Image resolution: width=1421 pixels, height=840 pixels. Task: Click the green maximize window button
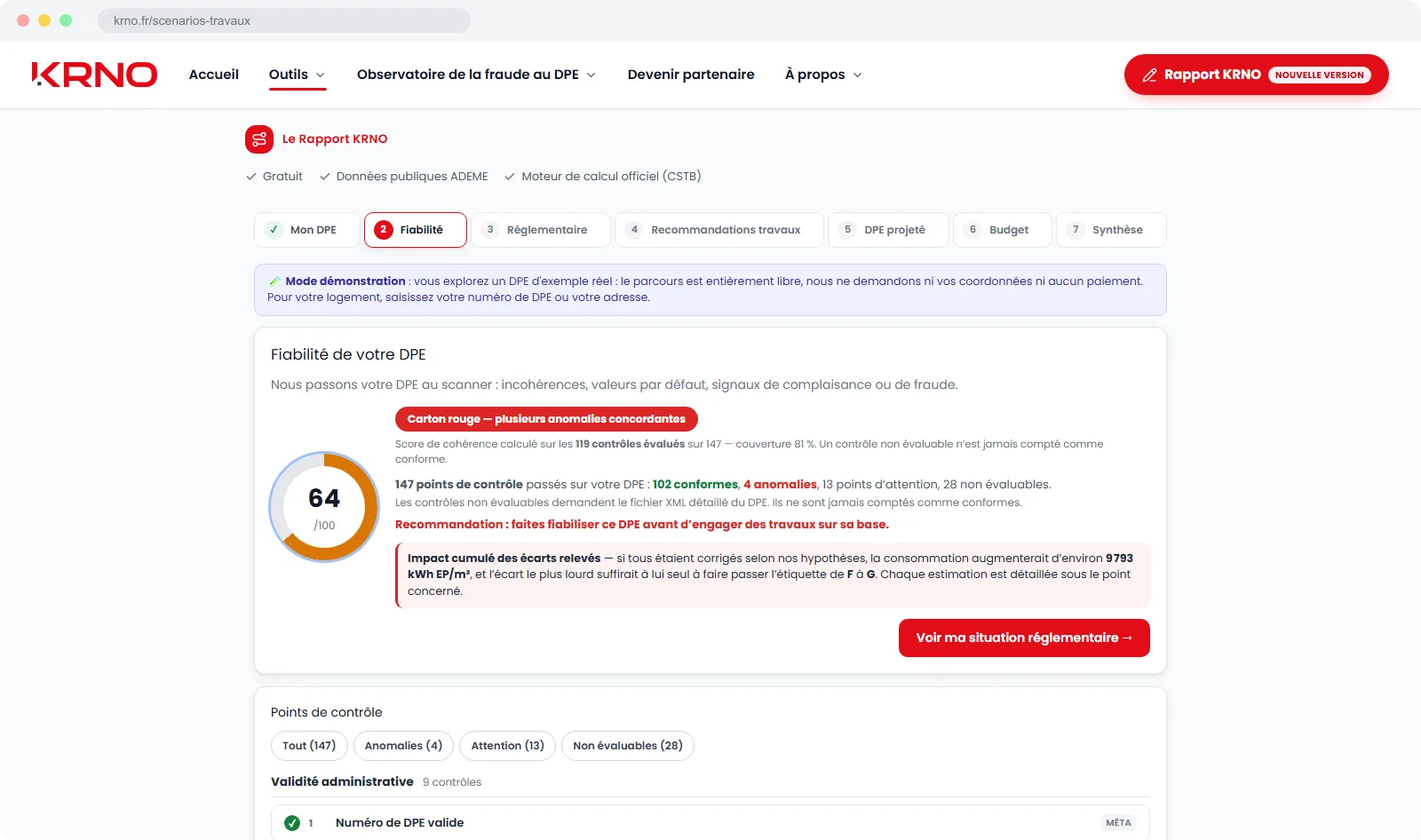click(x=66, y=20)
